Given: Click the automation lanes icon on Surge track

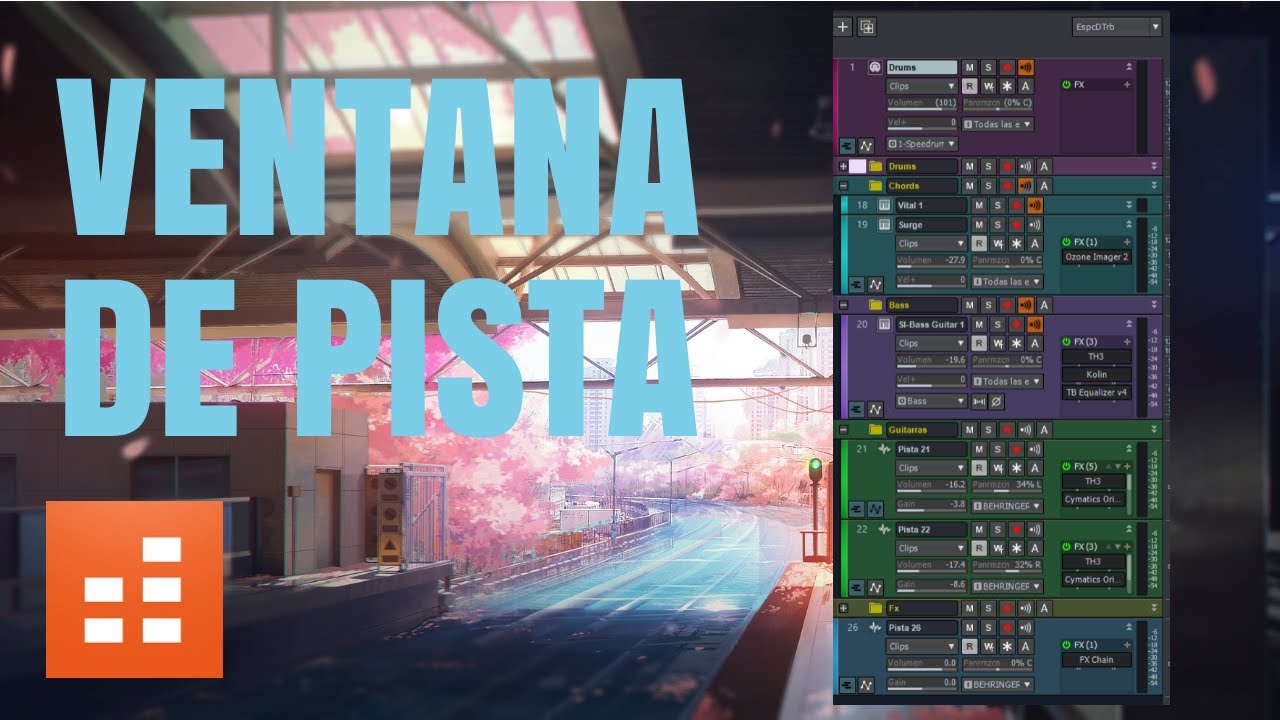Looking at the screenshot, I should click(875, 283).
